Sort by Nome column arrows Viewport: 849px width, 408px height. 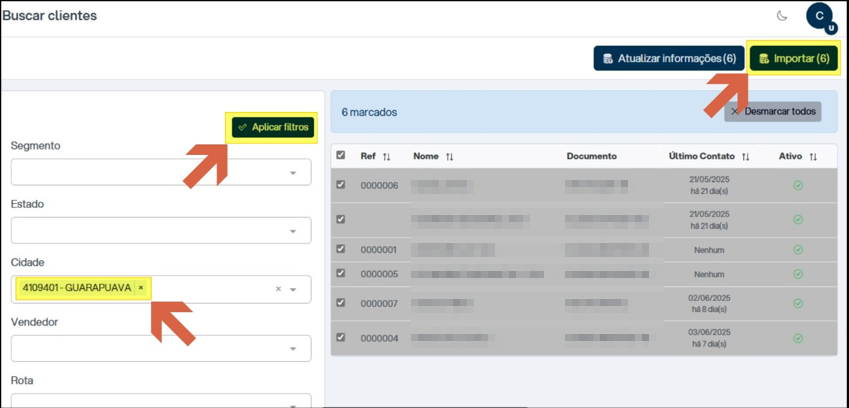tap(449, 156)
